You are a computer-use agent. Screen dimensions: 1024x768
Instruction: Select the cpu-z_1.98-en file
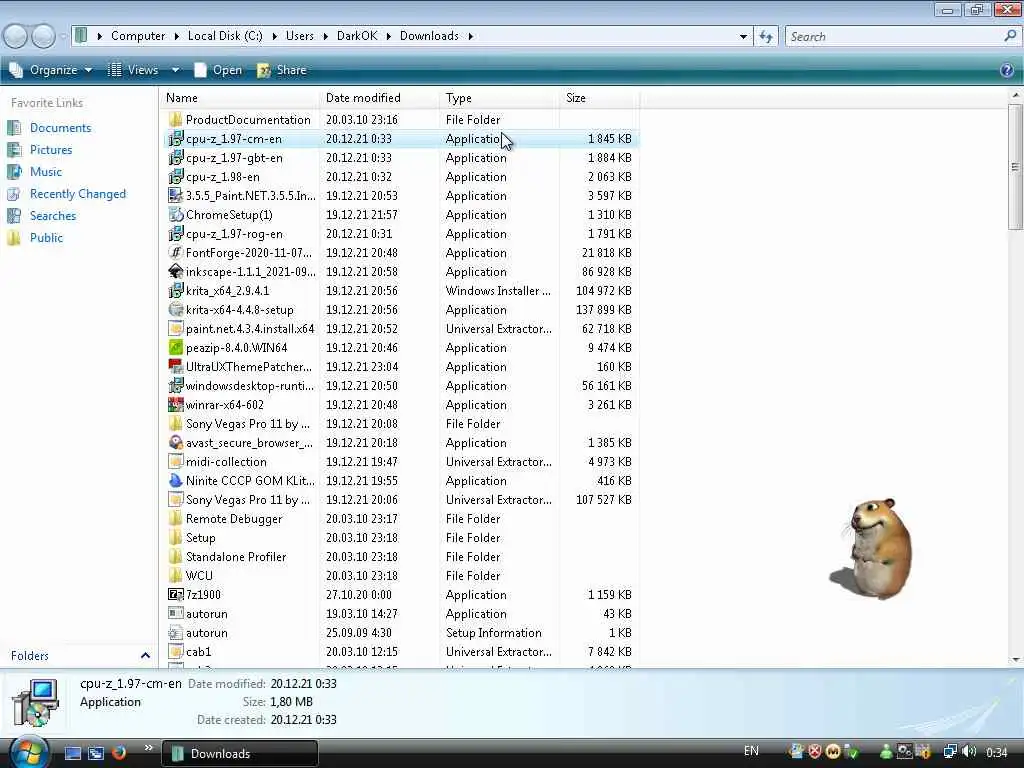tap(223, 177)
